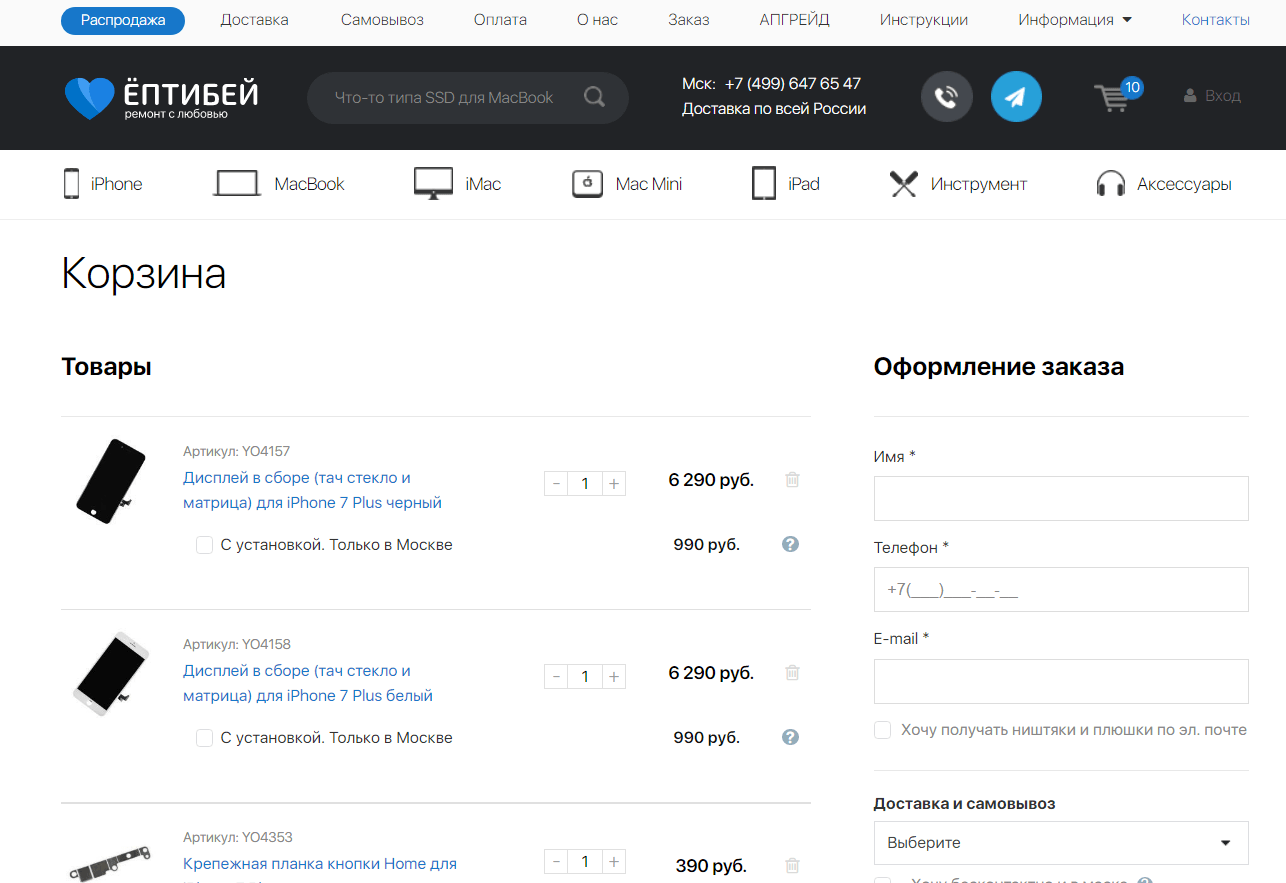1286x883 pixels.
Task: Click the Артикул: YO4157 text
Action: coord(237,451)
